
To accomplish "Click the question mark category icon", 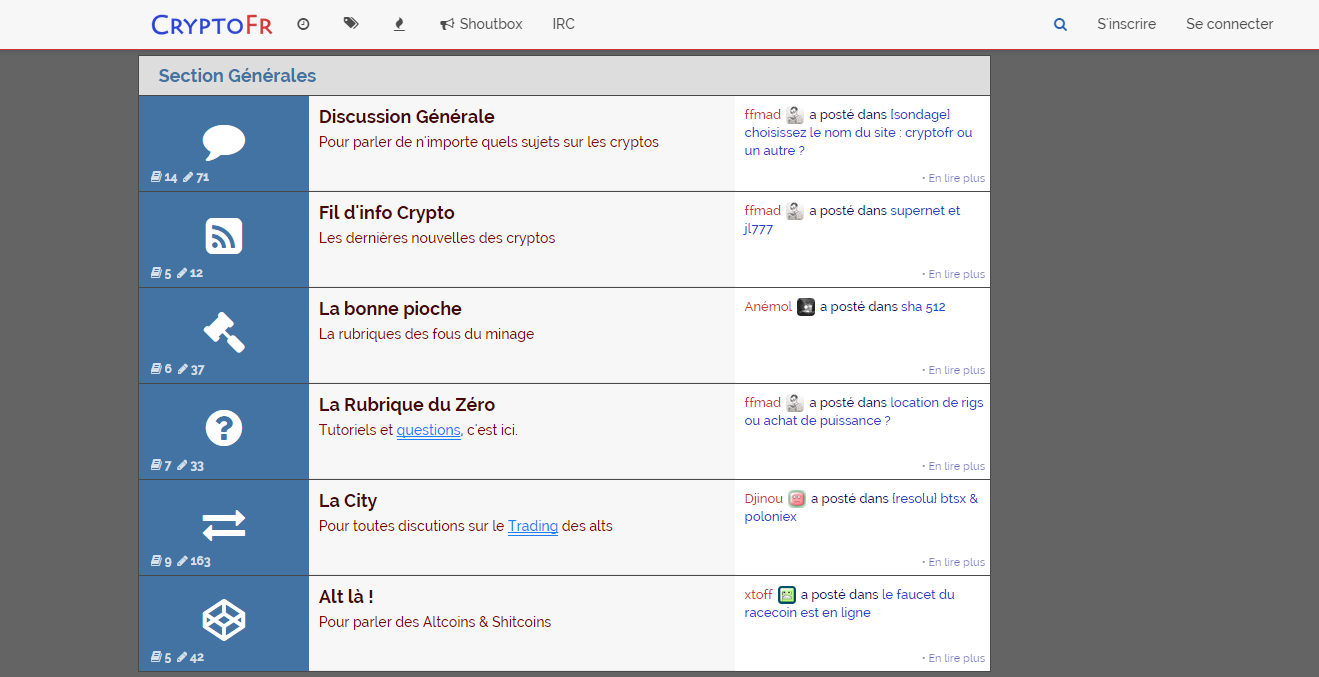I will [x=223, y=428].
